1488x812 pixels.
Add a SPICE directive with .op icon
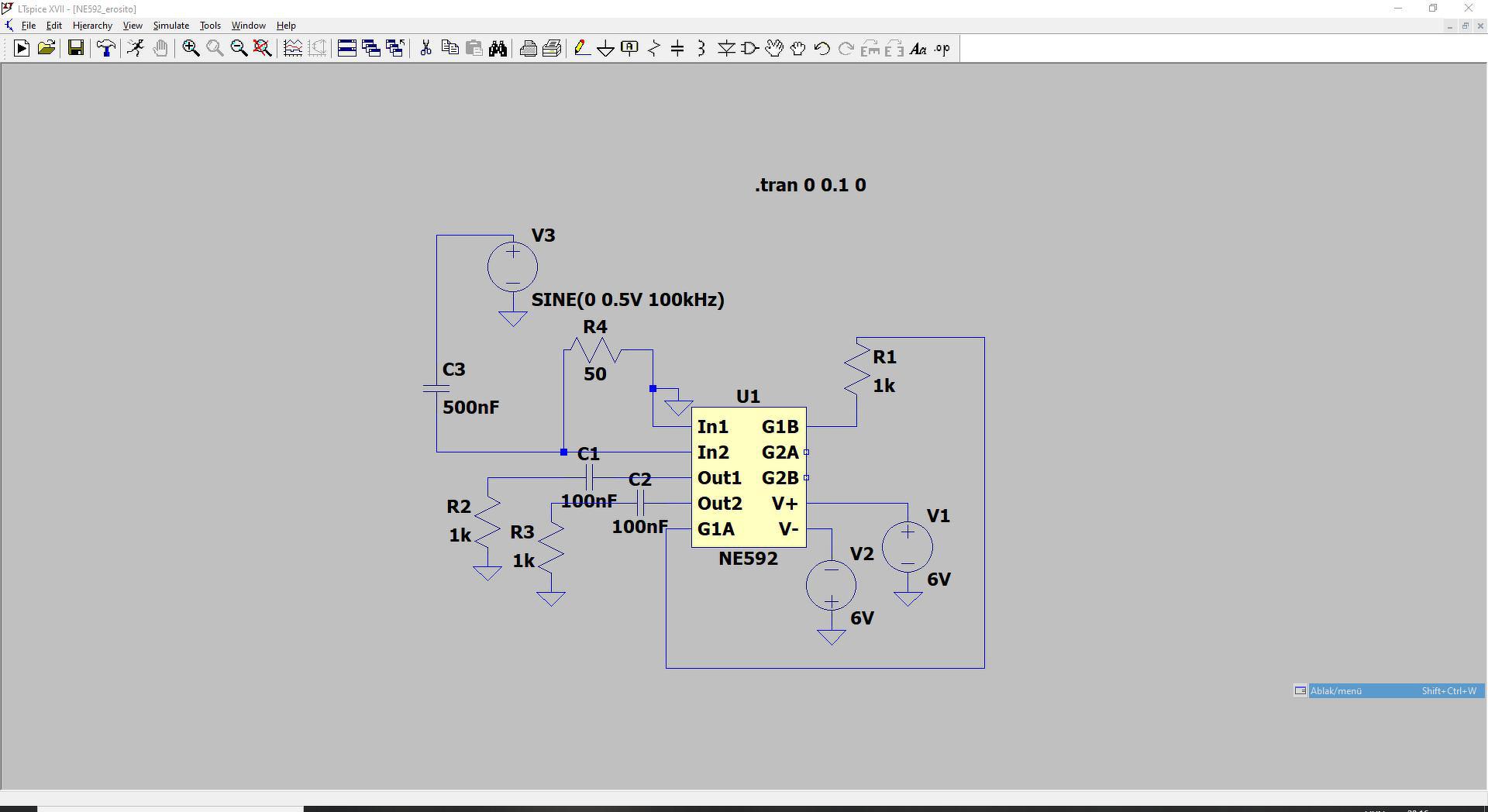[942, 49]
